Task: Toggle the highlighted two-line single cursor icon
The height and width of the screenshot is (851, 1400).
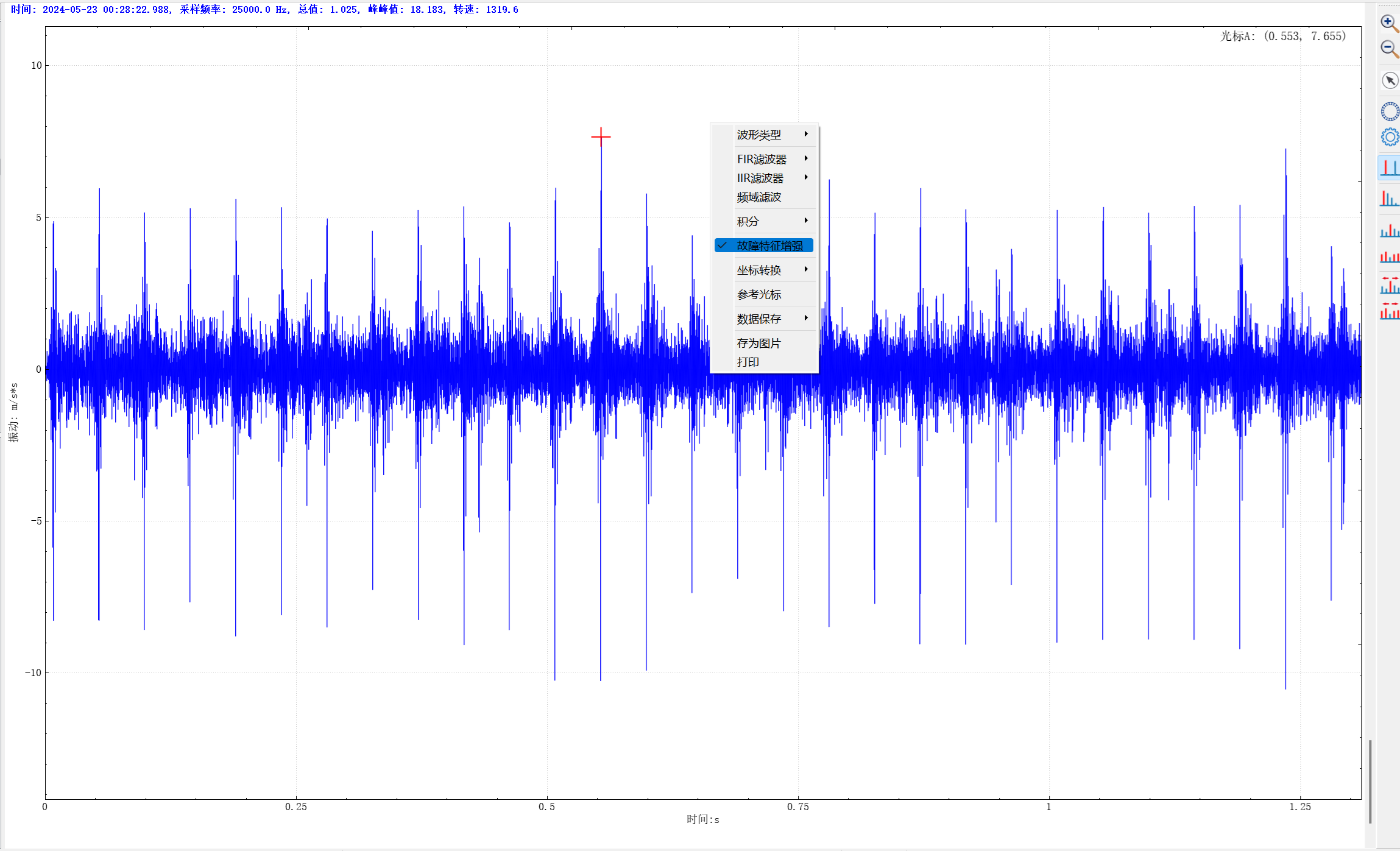Action: [x=1389, y=168]
